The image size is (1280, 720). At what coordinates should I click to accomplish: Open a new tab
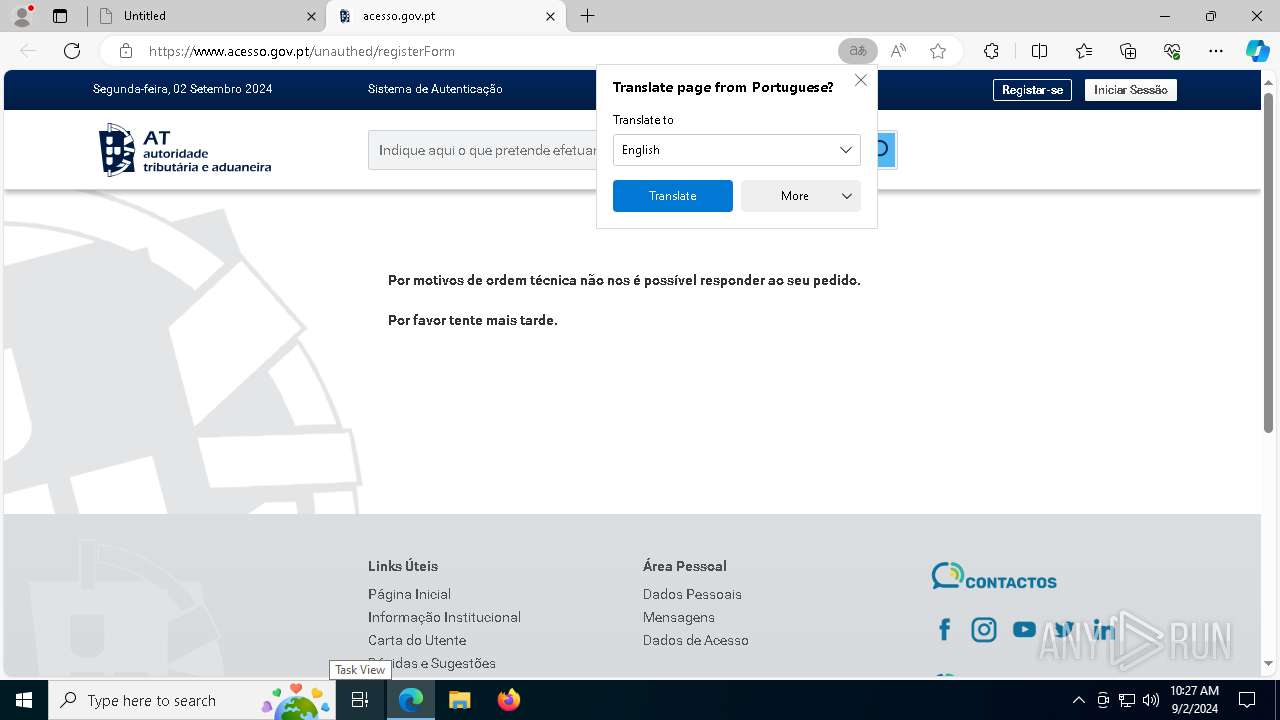(x=588, y=16)
